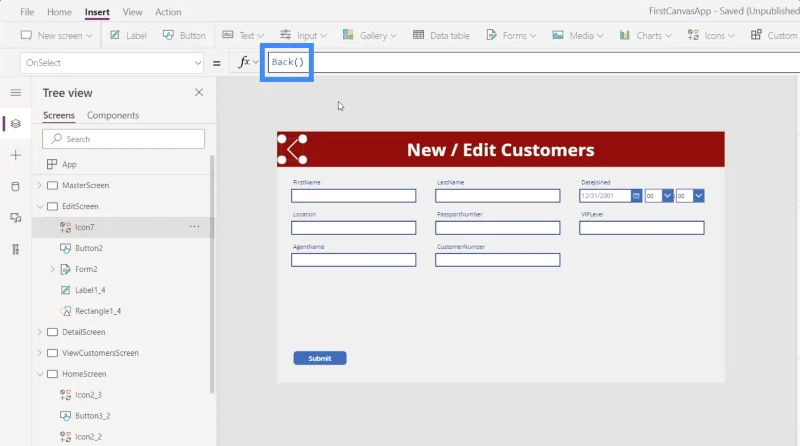Open the hamburger menu in left rail
800x446 pixels.
(x=16, y=92)
